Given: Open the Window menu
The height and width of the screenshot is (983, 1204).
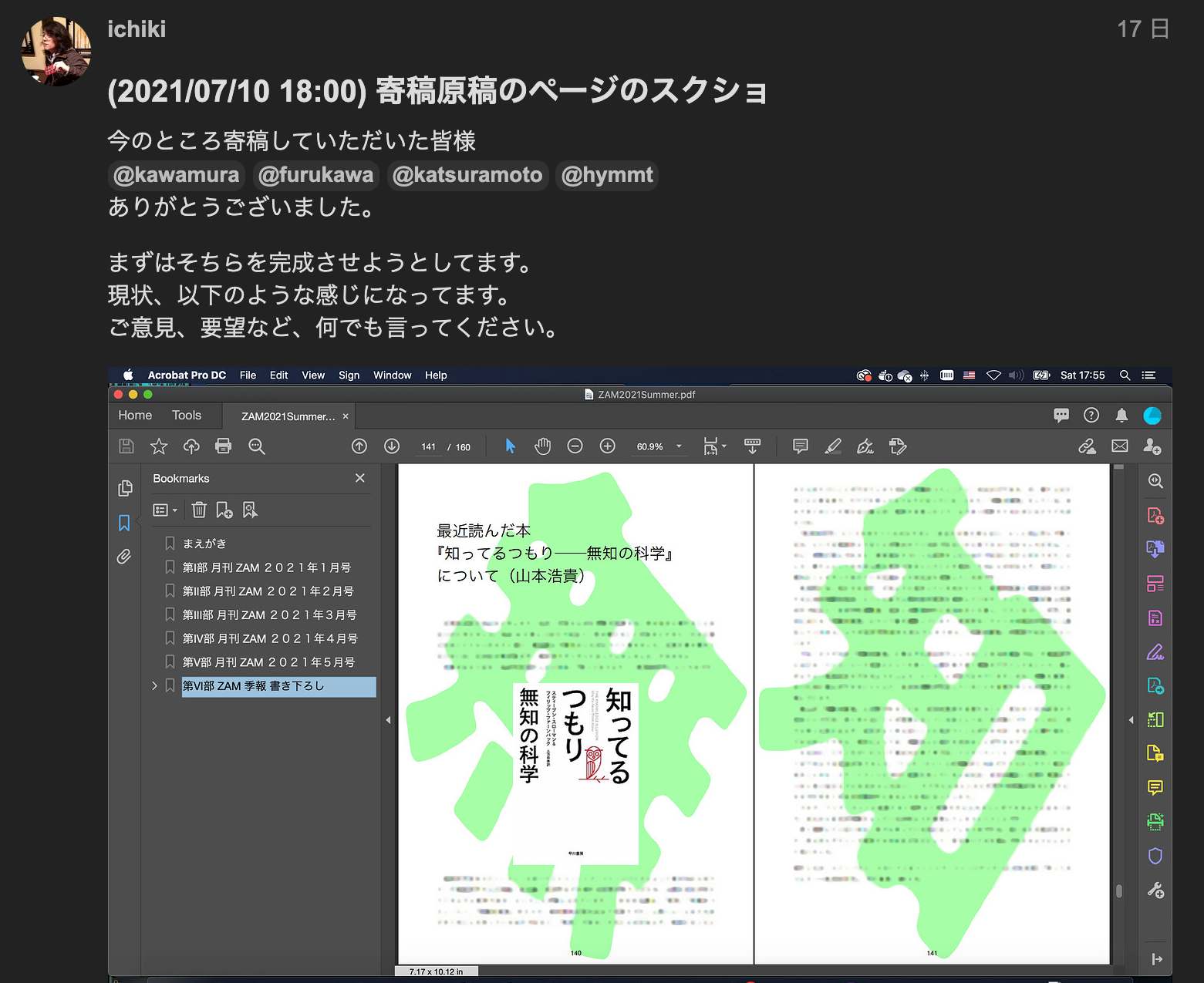Looking at the screenshot, I should (393, 375).
